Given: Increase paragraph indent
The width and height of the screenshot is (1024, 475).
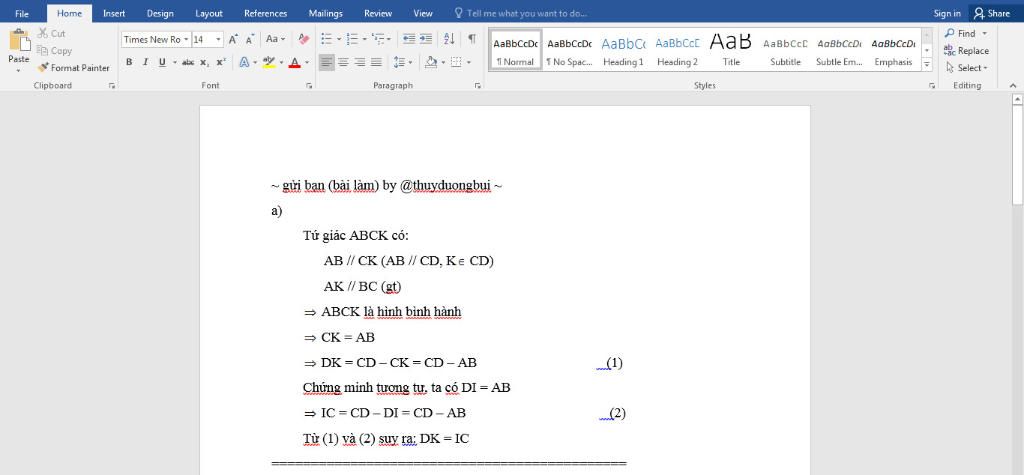Looking at the screenshot, I should 426,39.
